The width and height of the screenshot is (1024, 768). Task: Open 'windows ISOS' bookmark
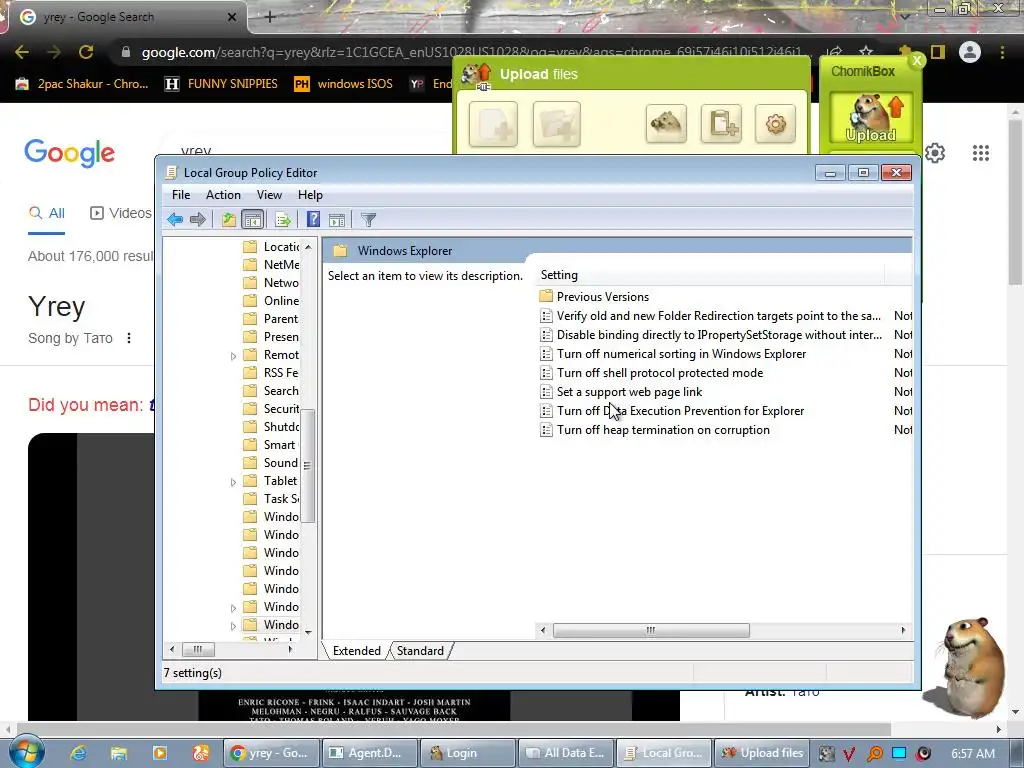[343, 84]
